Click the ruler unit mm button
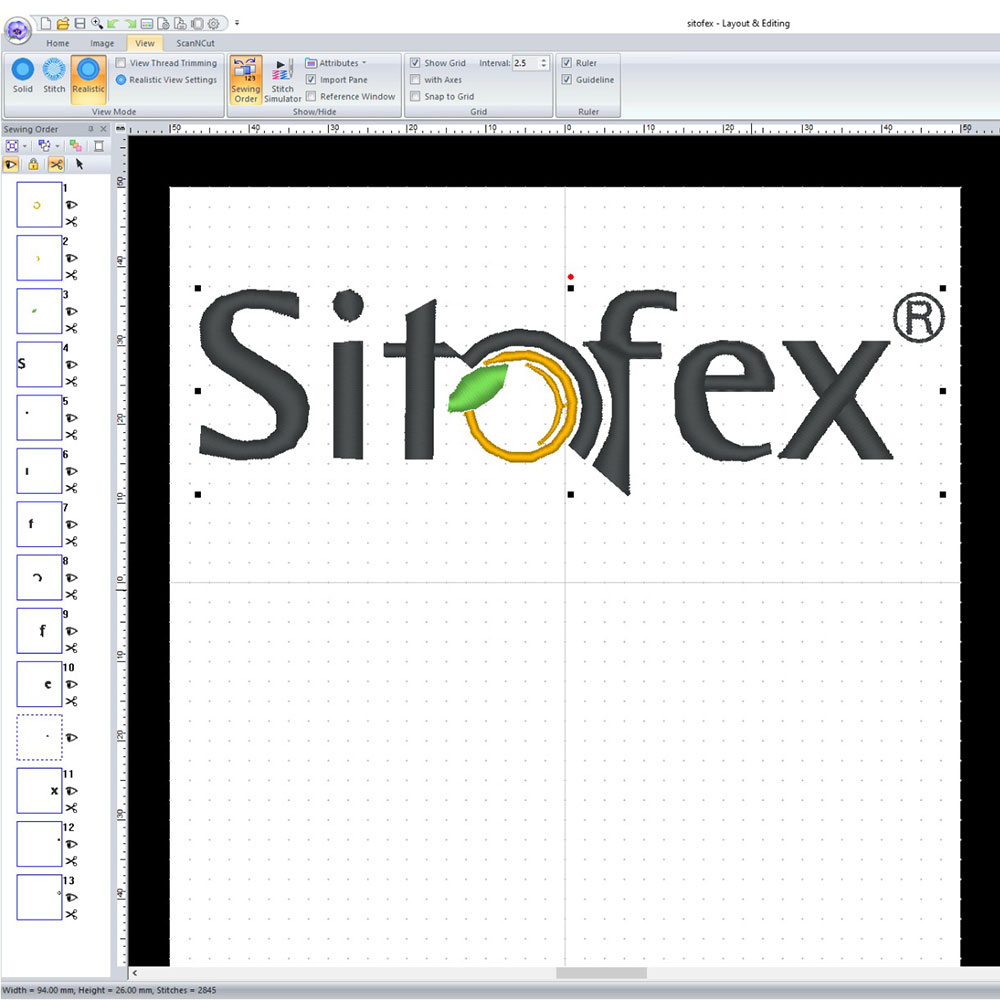Screen dimensions: 1000x1000 pyautogui.click(x=120, y=129)
